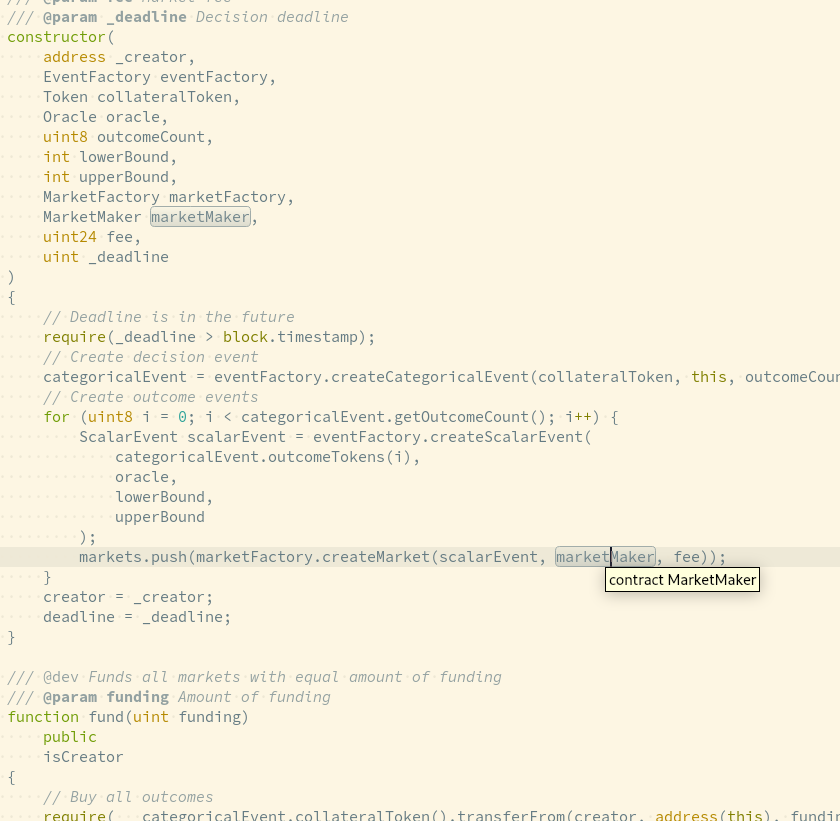Click 'uint8' before outcomeCount parameter
The width and height of the screenshot is (840, 821).
click(x=65, y=137)
